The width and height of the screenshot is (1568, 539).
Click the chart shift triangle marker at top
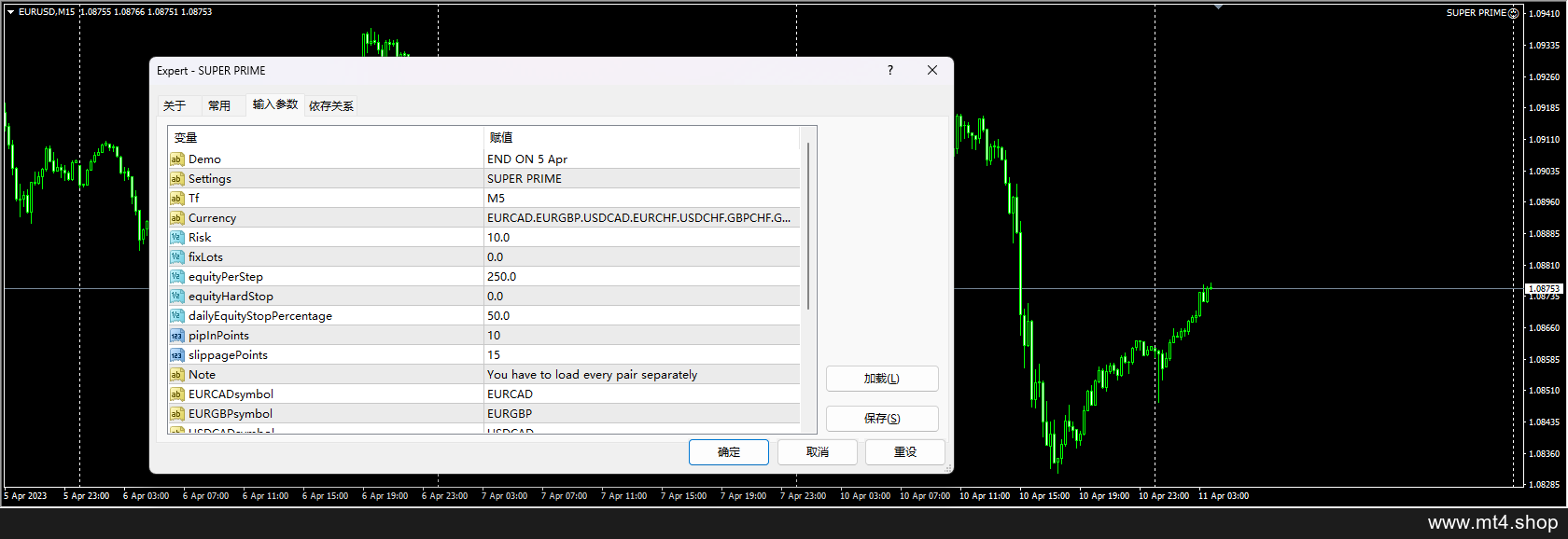(1218, 7)
